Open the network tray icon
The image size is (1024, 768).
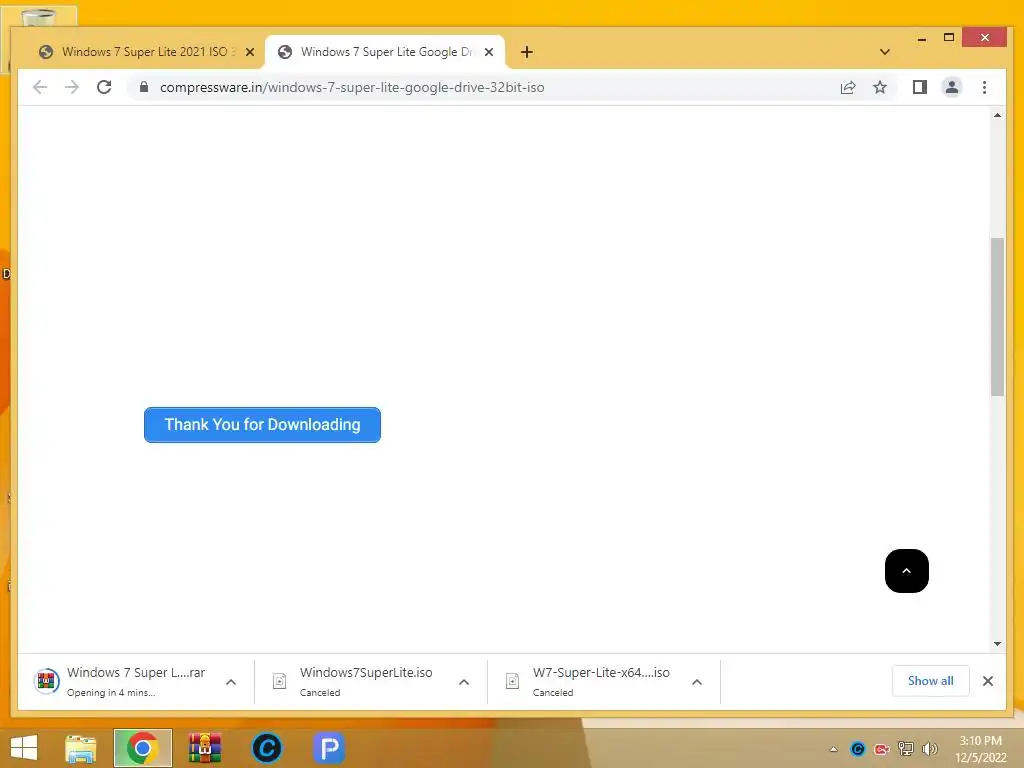906,749
